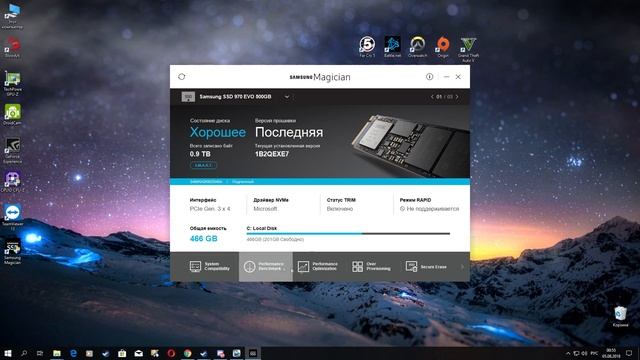640x360 pixels.
Task: Click the taskbar clock
Action: click(x=611, y=353)
